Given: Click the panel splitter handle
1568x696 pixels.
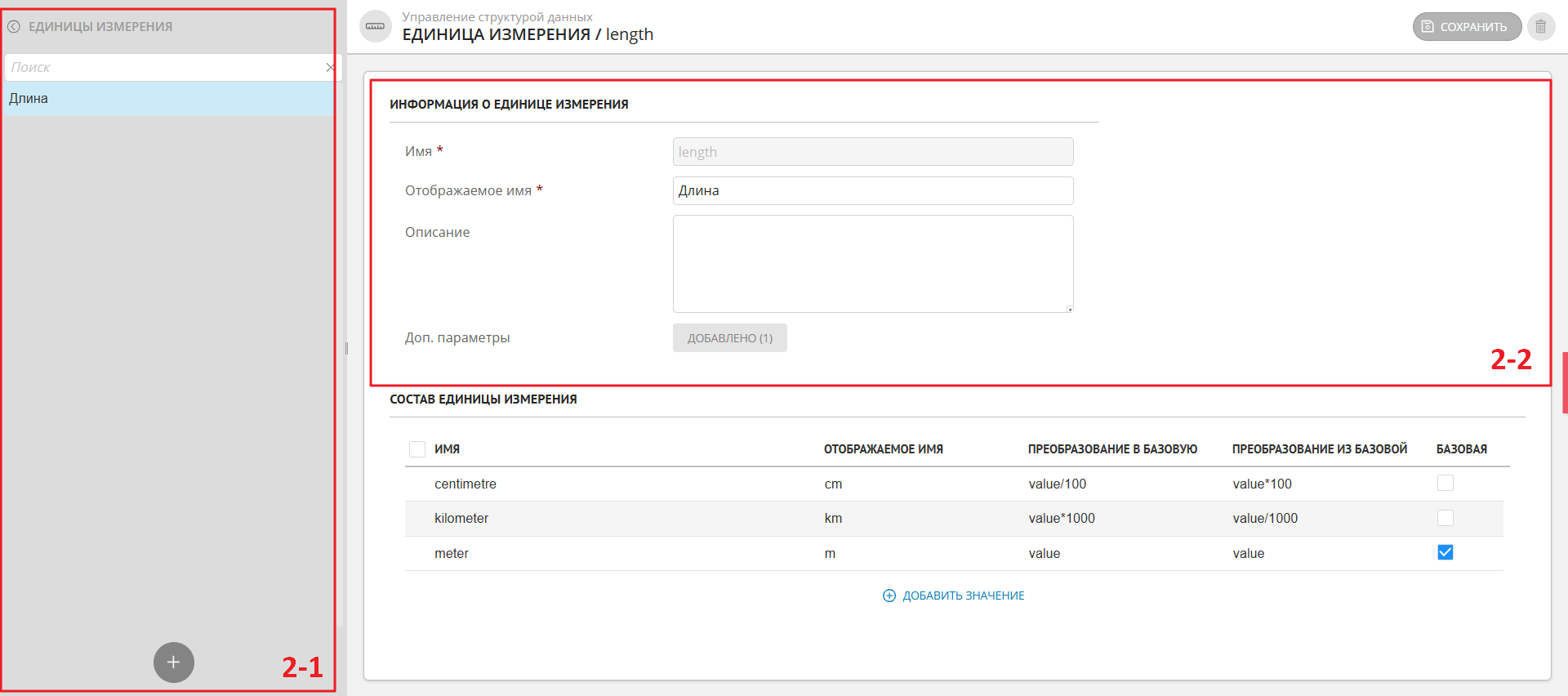Looking at the screenshot, I should [346, 349].
